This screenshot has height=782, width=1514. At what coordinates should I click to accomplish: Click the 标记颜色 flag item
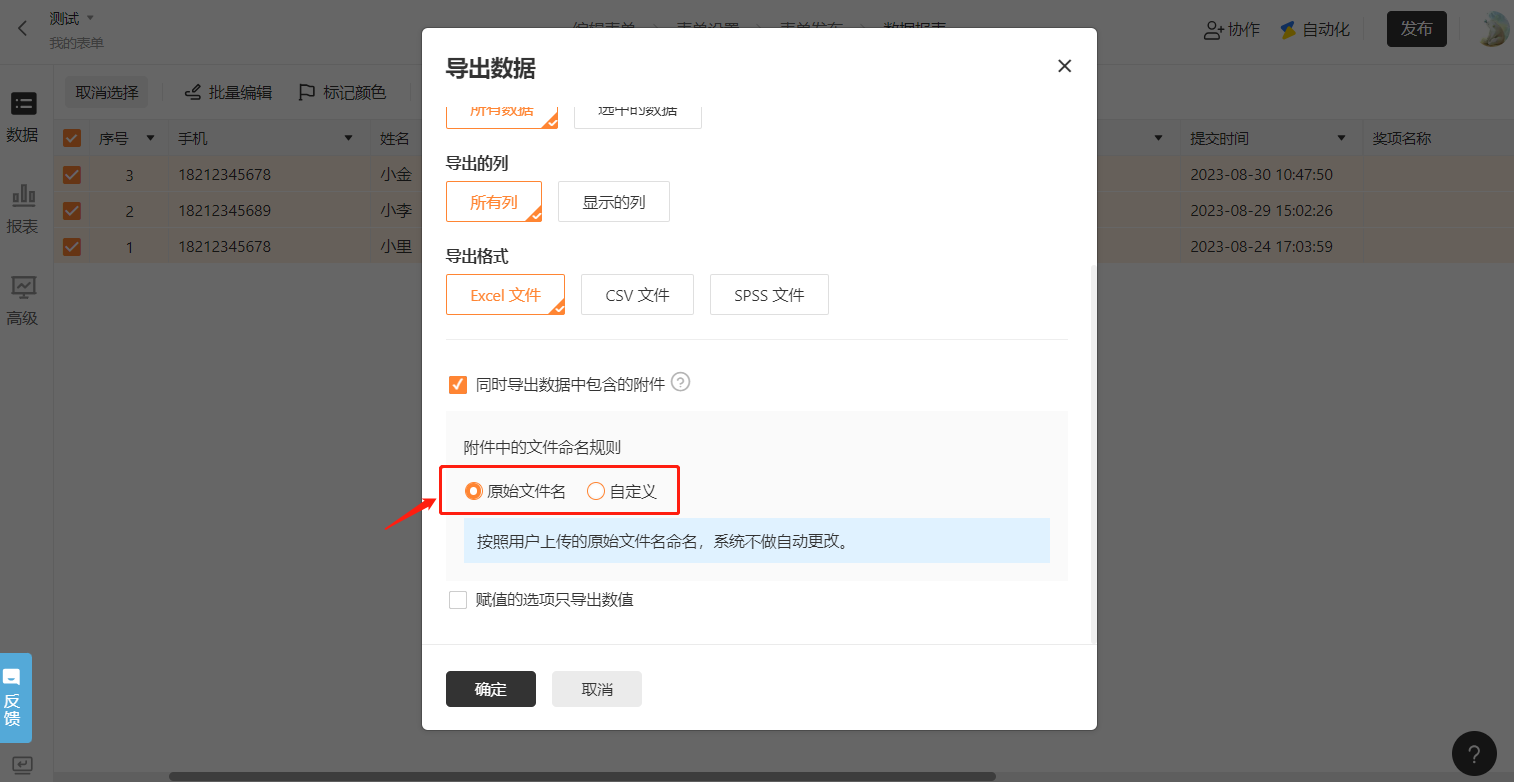[342, 93]
